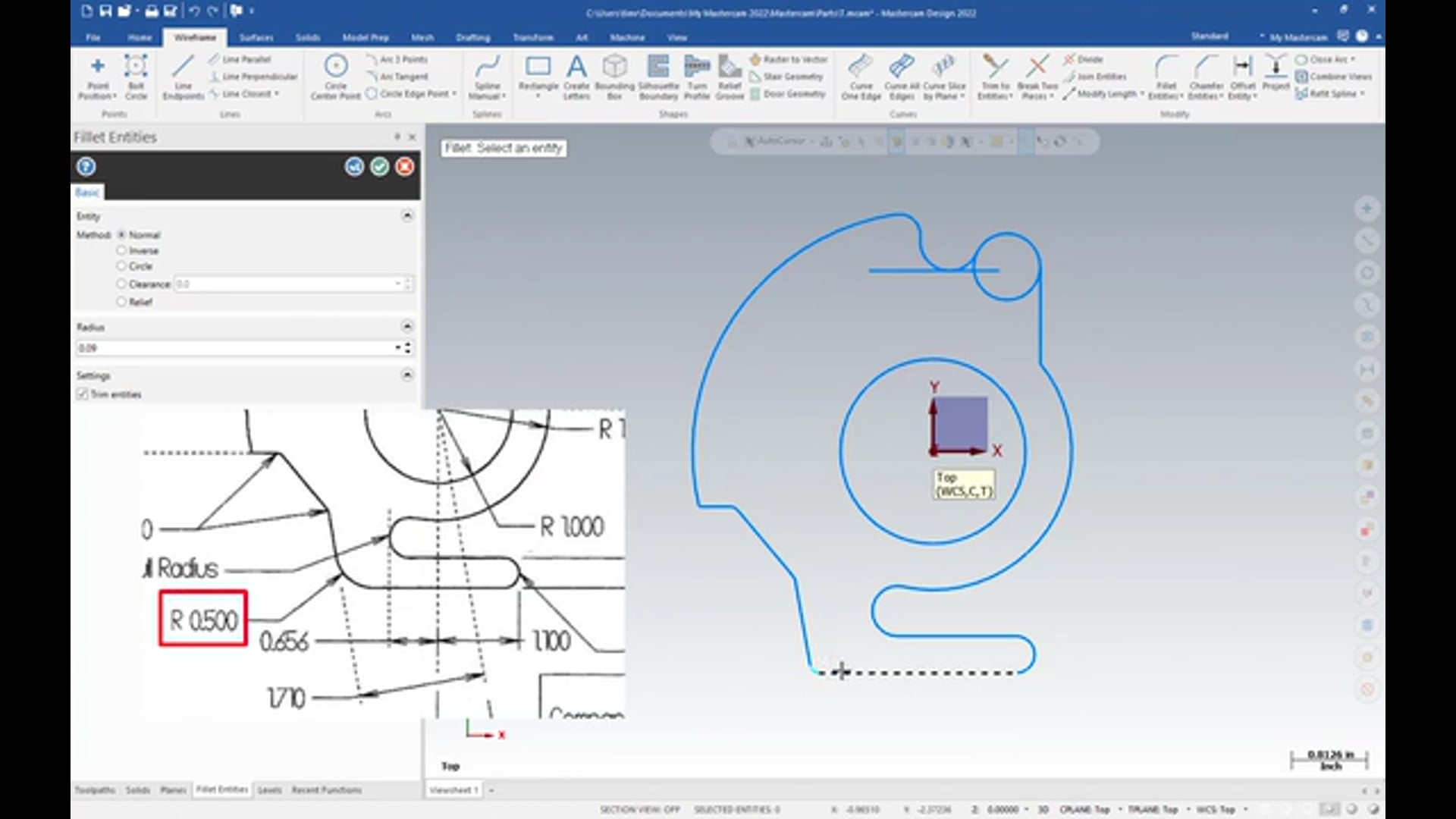Open the Toolpaths manager tab

click(96, 790)
